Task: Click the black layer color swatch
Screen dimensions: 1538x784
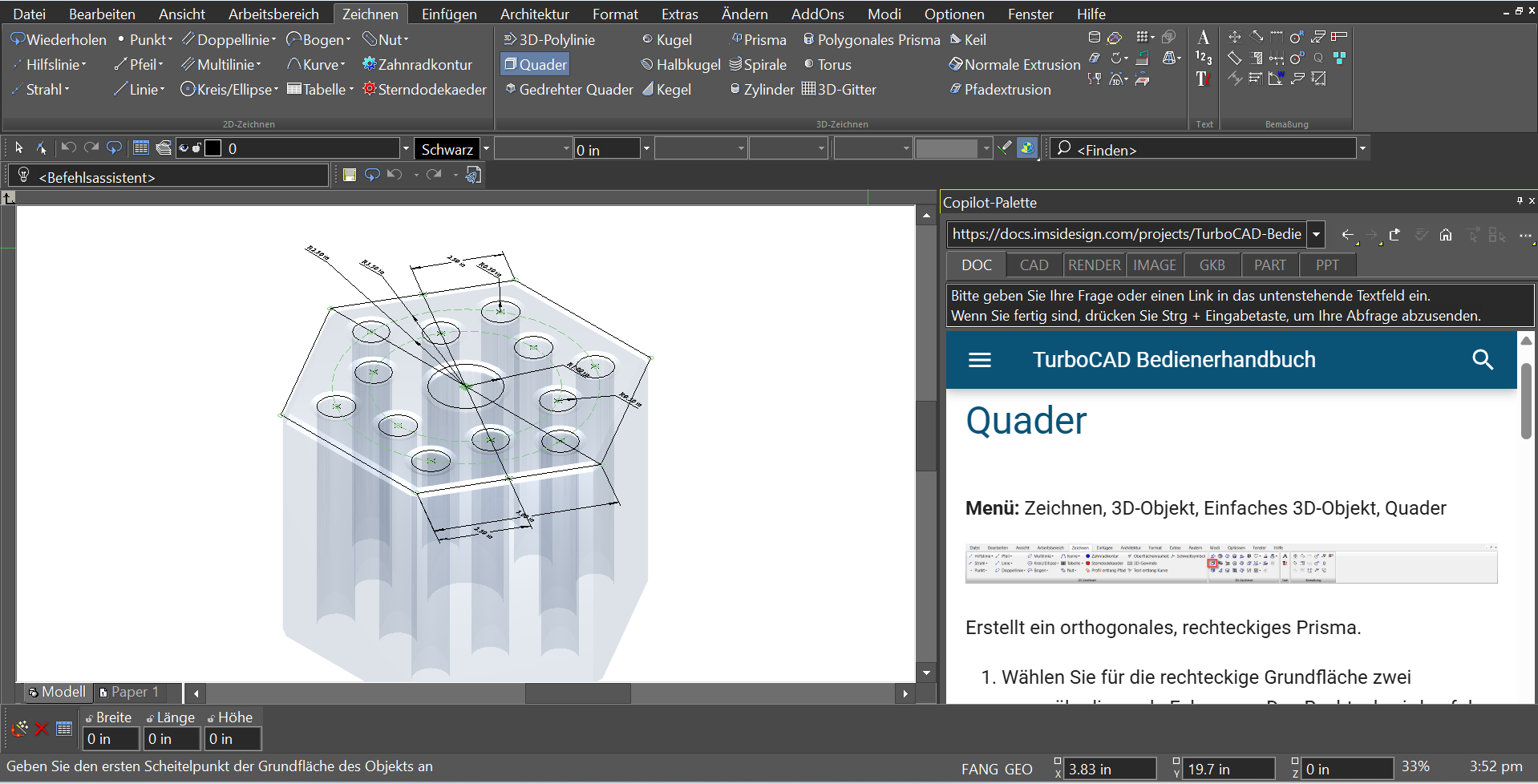Action: (x=213, y=148)
